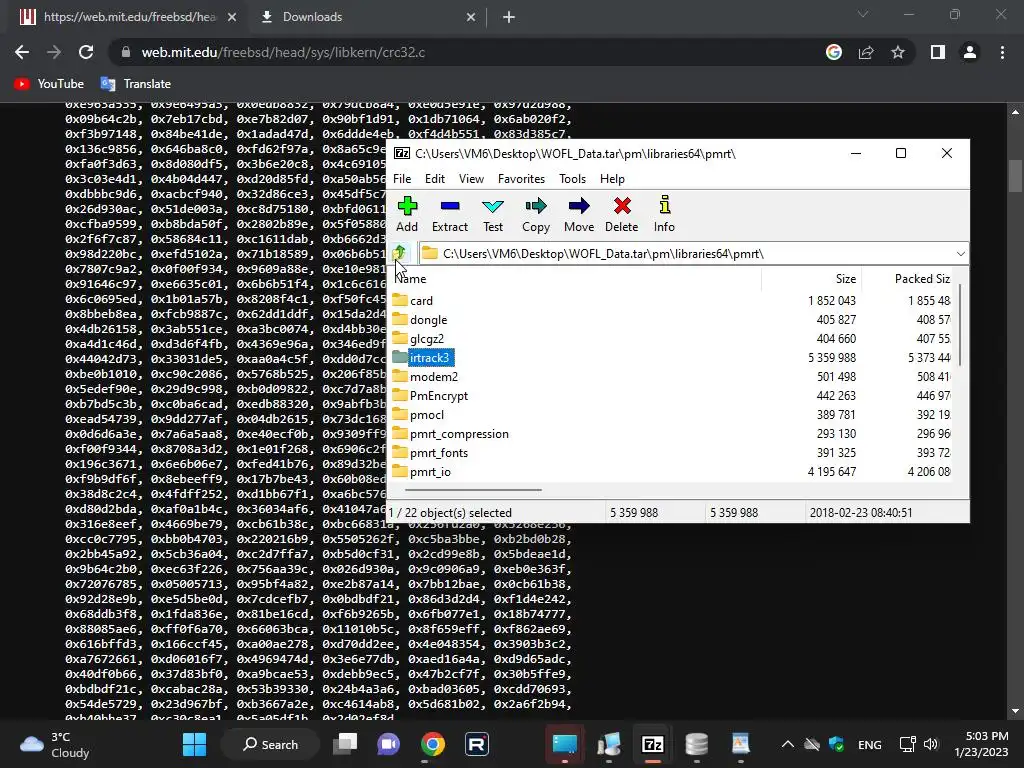Share this page from address bar
The image size is (1024, 768).
tap(866, 52)
